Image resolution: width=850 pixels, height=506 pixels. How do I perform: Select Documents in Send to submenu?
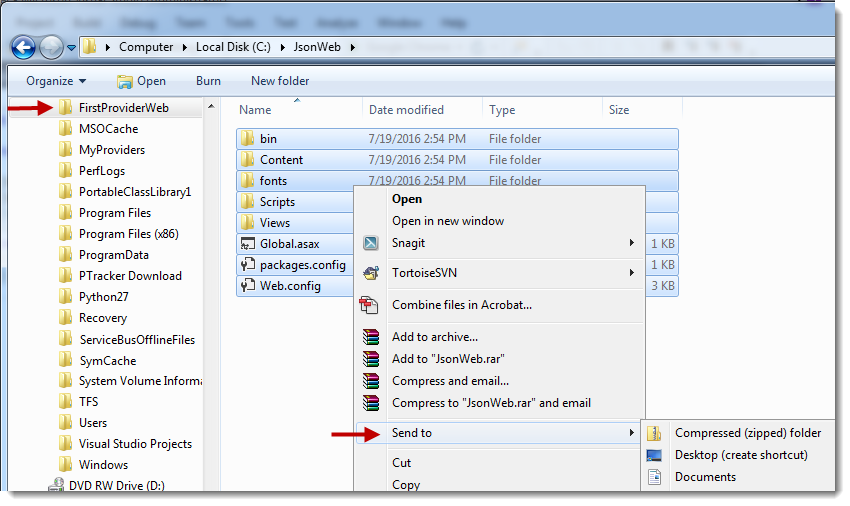[705, 477]
